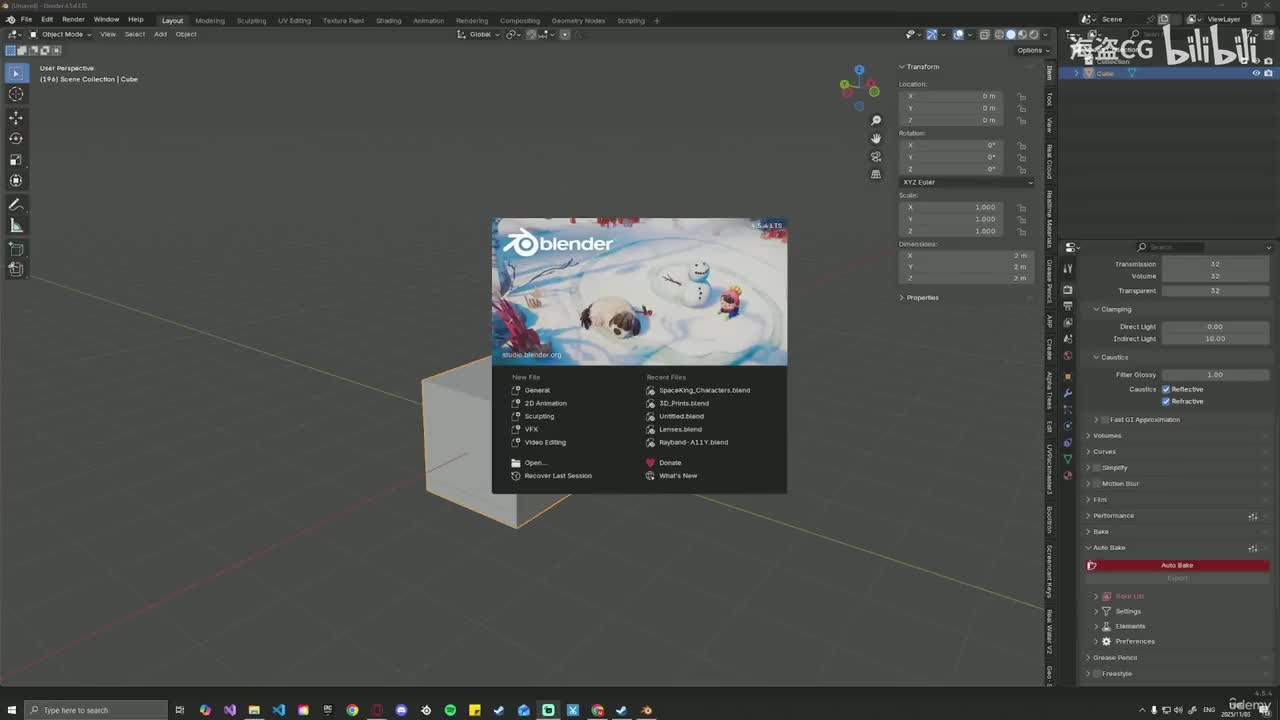The image size is (1280, 720).
Task: Open the Scene properties tab icon
Action: click(1068, 340)
